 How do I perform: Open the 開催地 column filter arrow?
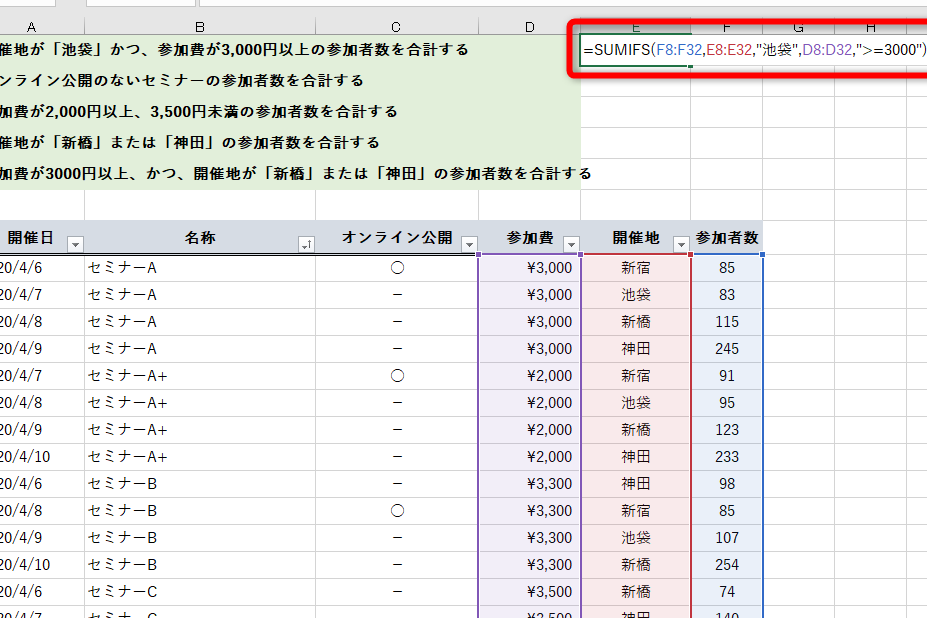pos(681,244)
